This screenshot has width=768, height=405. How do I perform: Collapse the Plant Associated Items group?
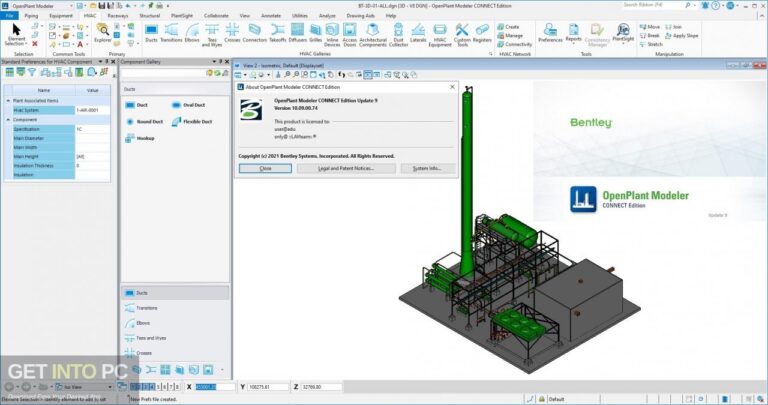8,100
